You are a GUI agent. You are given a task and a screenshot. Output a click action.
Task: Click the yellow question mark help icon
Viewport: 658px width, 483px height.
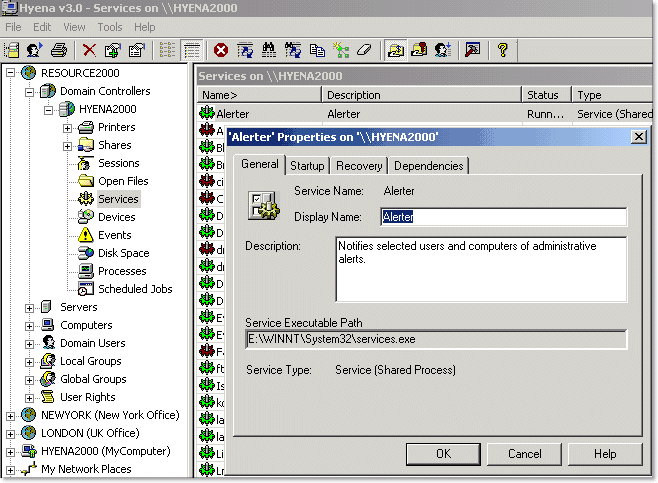(x=502, y=50)
